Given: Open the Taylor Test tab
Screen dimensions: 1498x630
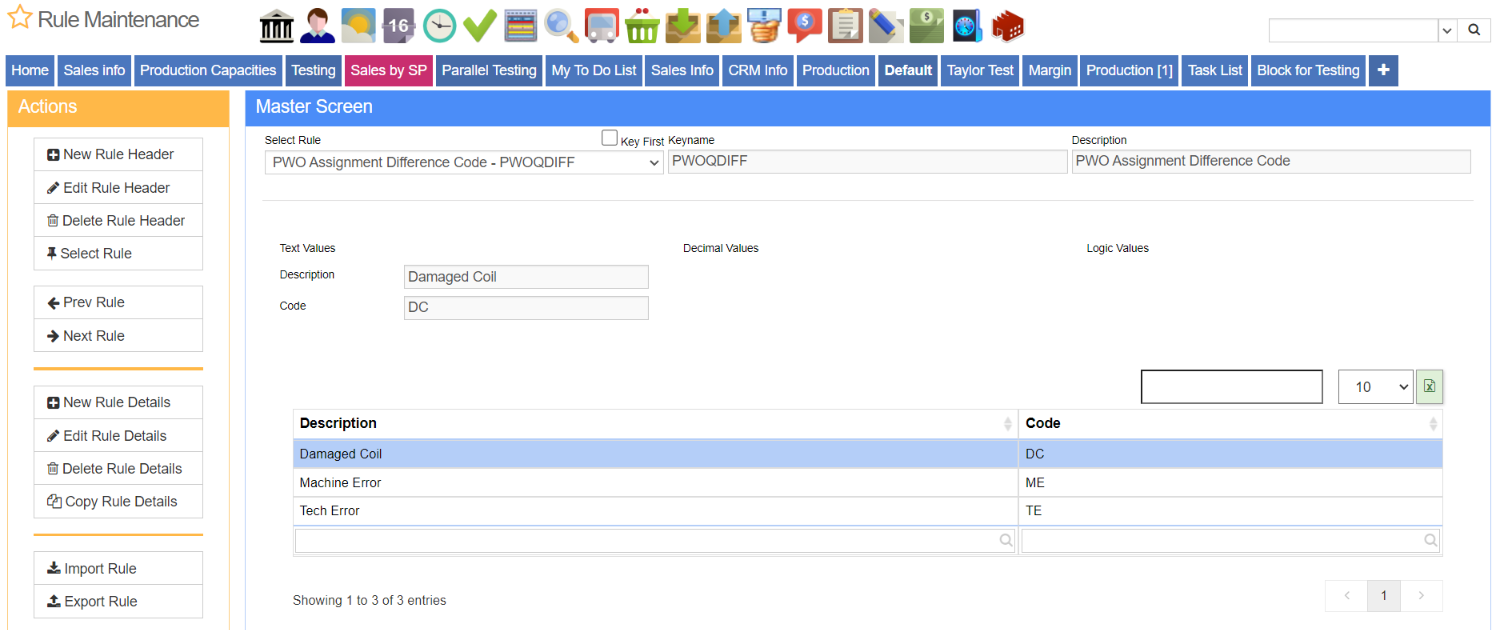Looking at the screenshot, I should tap(980, 70).
